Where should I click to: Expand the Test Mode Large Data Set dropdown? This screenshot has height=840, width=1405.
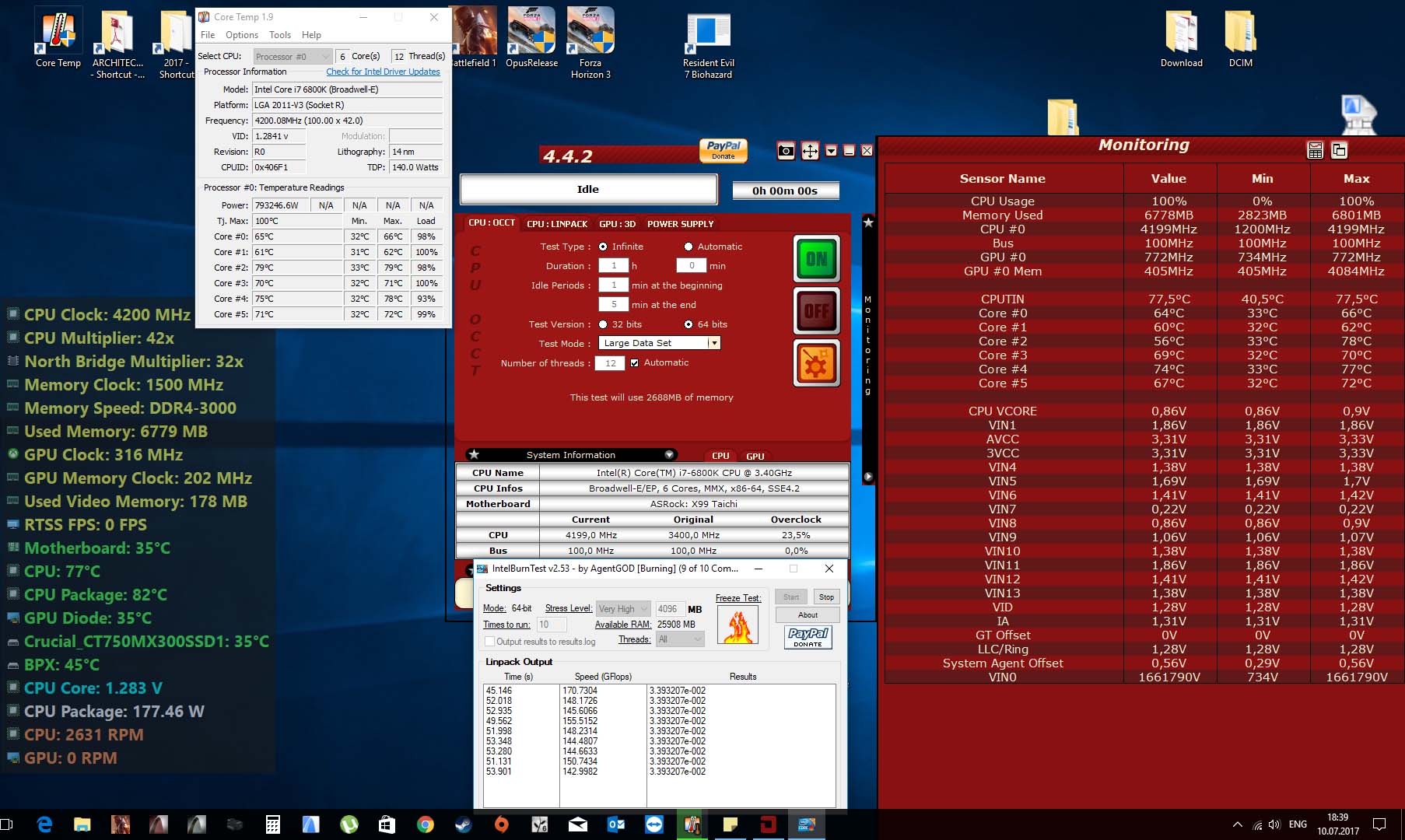click(x=713, y=343)
